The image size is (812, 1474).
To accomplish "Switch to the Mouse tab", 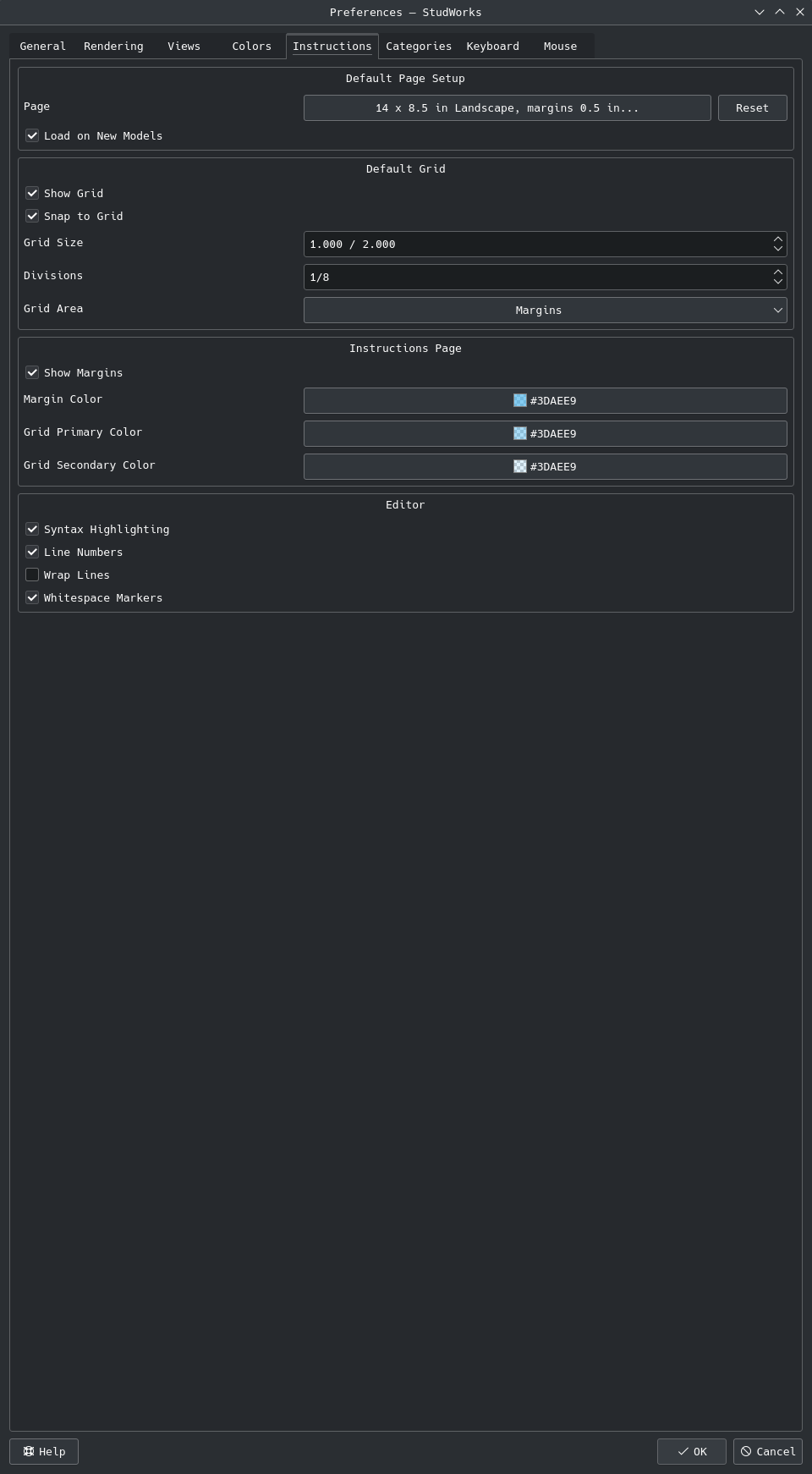I will pyautogui.click(x=560, y=47).
